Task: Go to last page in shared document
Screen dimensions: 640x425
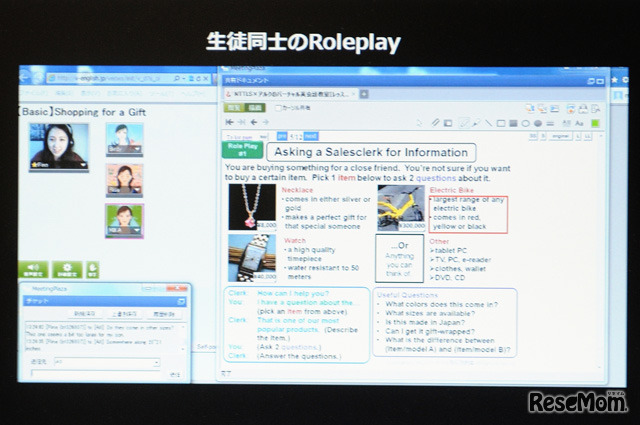Action: tap(242, 122)
